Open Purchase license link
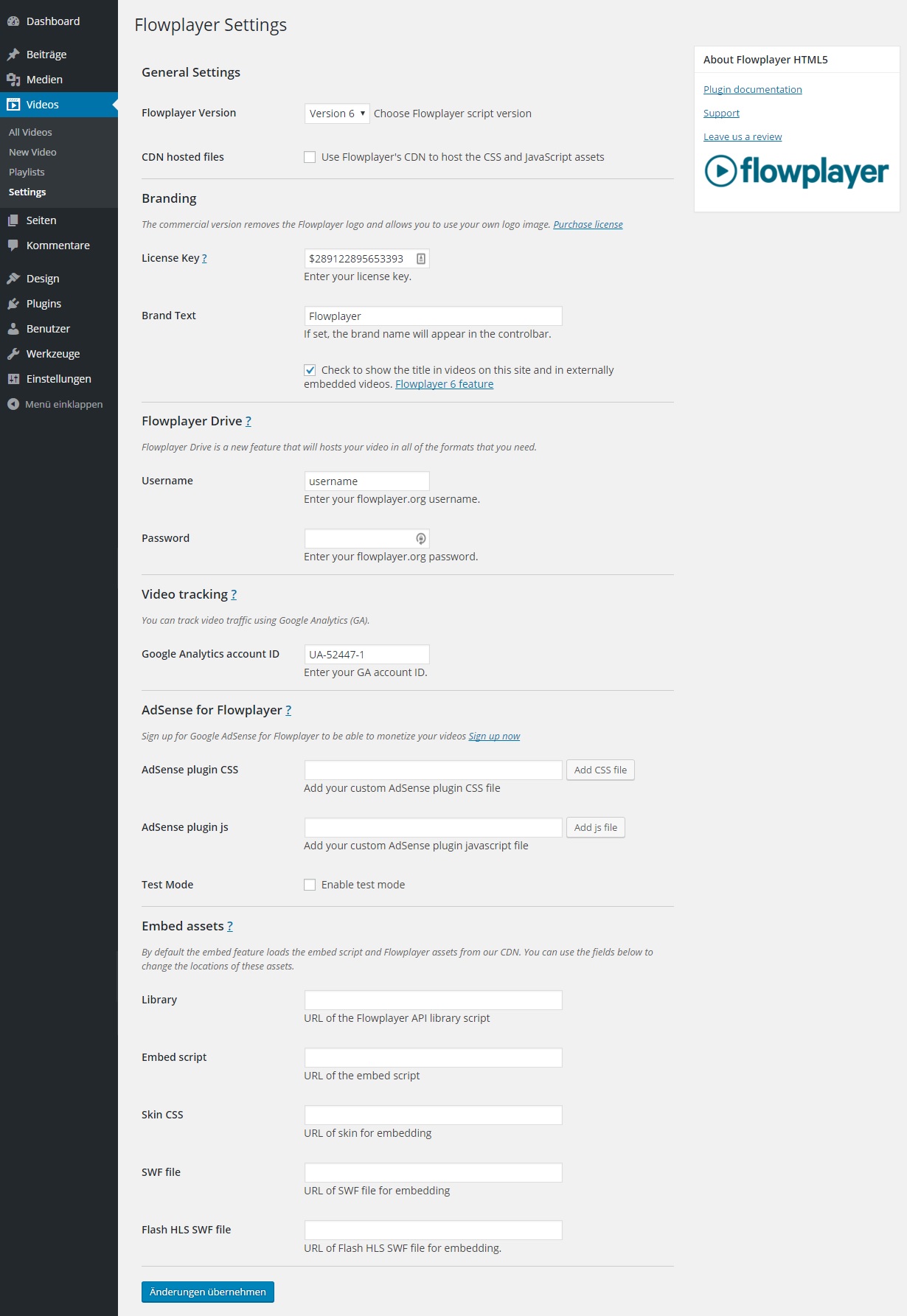 [x=588, y=224]
